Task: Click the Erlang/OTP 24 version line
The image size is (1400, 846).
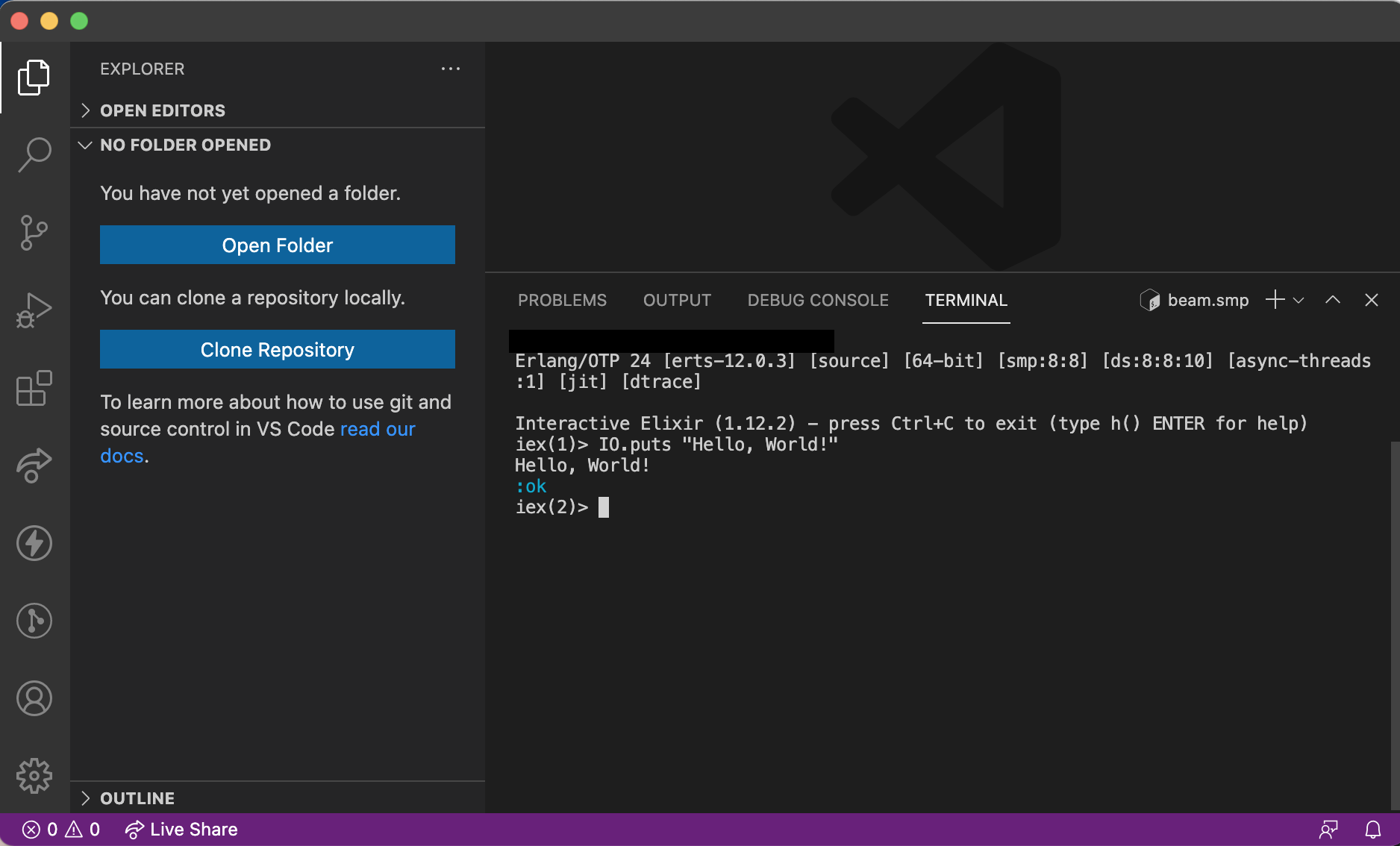Action: (x=943, y=372)
